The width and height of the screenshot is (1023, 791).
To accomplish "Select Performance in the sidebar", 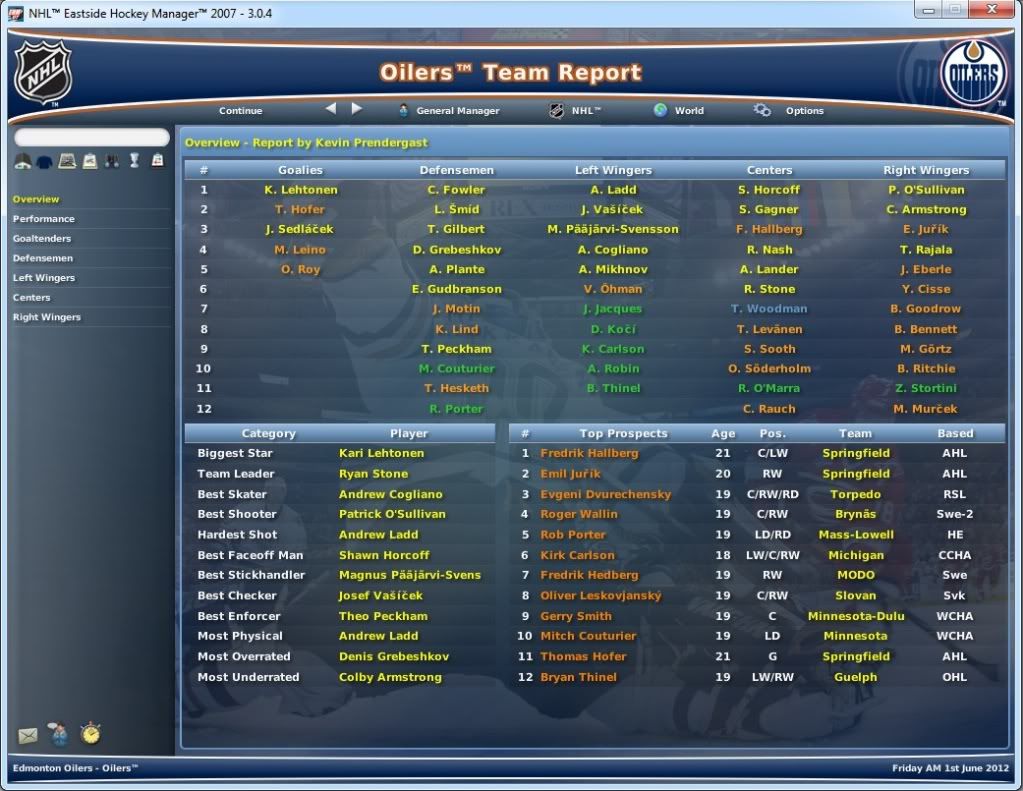I will 44,219.
